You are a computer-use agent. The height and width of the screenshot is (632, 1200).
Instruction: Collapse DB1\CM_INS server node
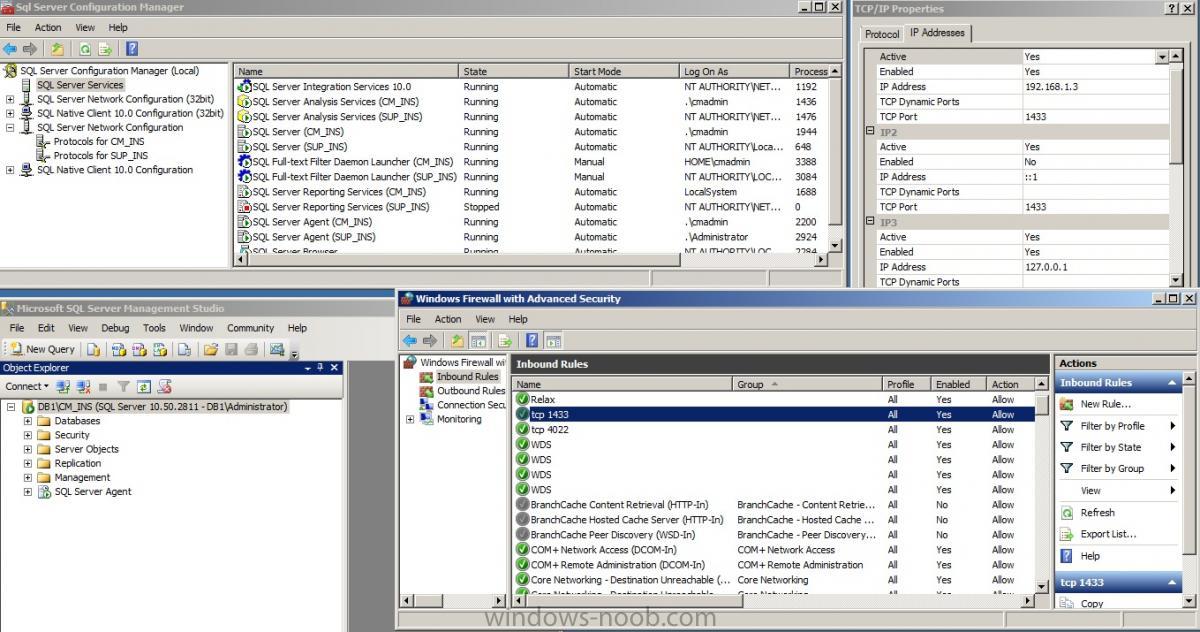pyautogui.click(x=11, y=407)
